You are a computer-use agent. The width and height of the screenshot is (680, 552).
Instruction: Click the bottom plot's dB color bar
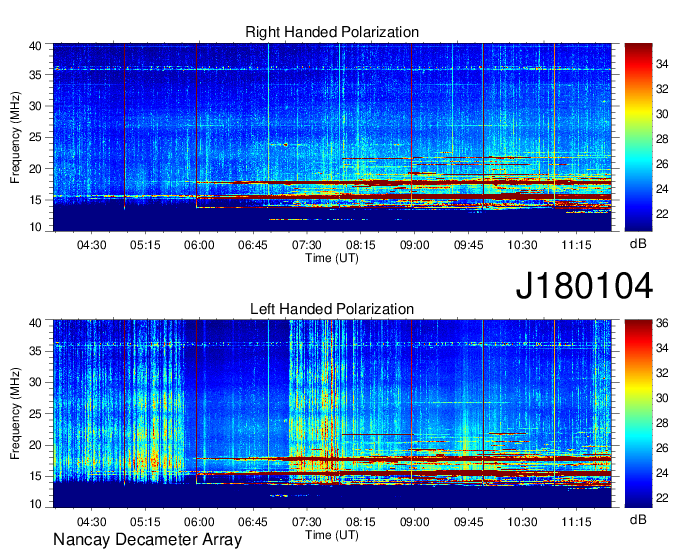638,414
